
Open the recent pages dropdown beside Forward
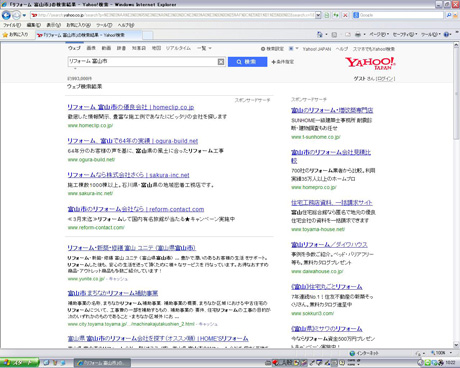tap(24, 15)
